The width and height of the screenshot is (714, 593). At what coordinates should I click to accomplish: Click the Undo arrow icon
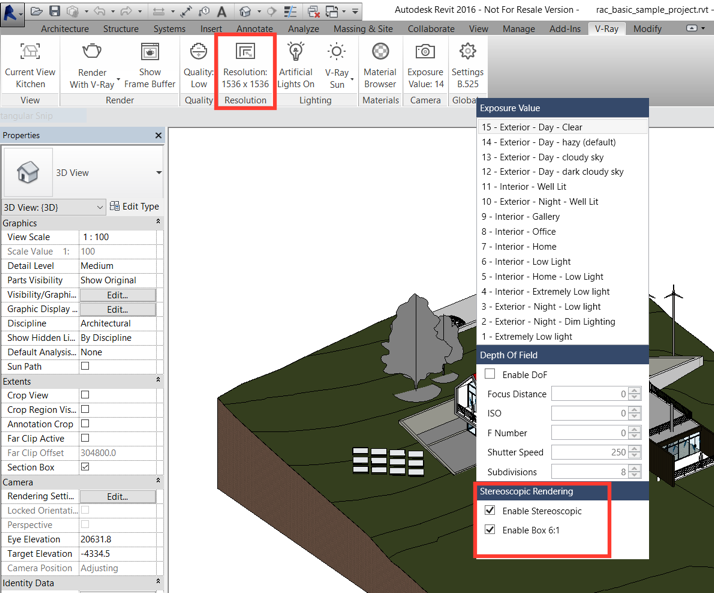pyautogui.click(x=99, y=11)
